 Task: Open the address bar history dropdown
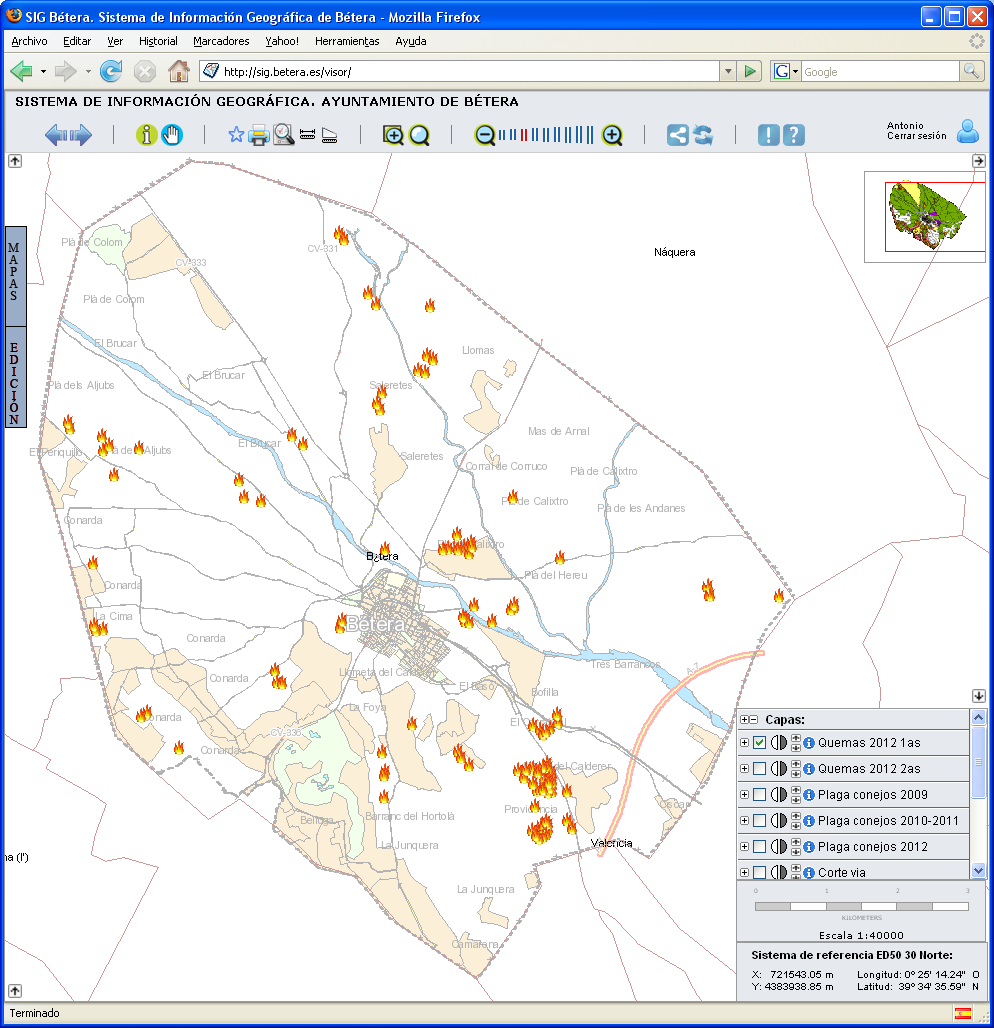pos(728,71)
